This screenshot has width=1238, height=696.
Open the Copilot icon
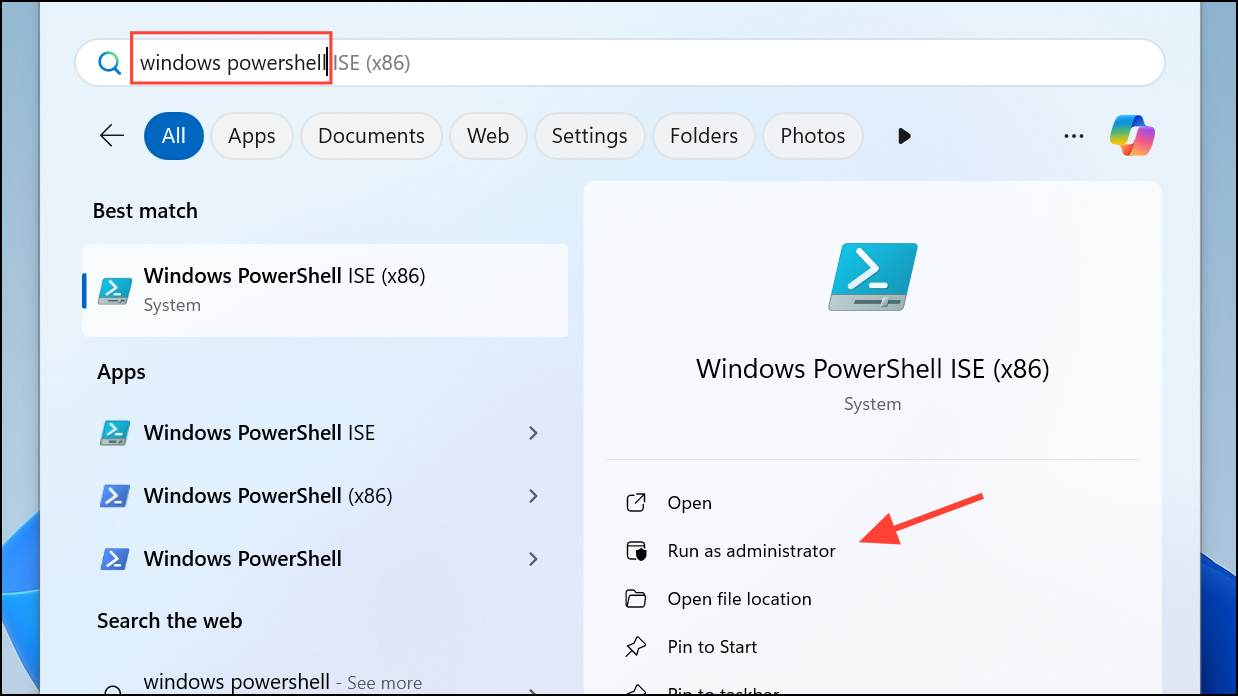(x=1132, y=136)
